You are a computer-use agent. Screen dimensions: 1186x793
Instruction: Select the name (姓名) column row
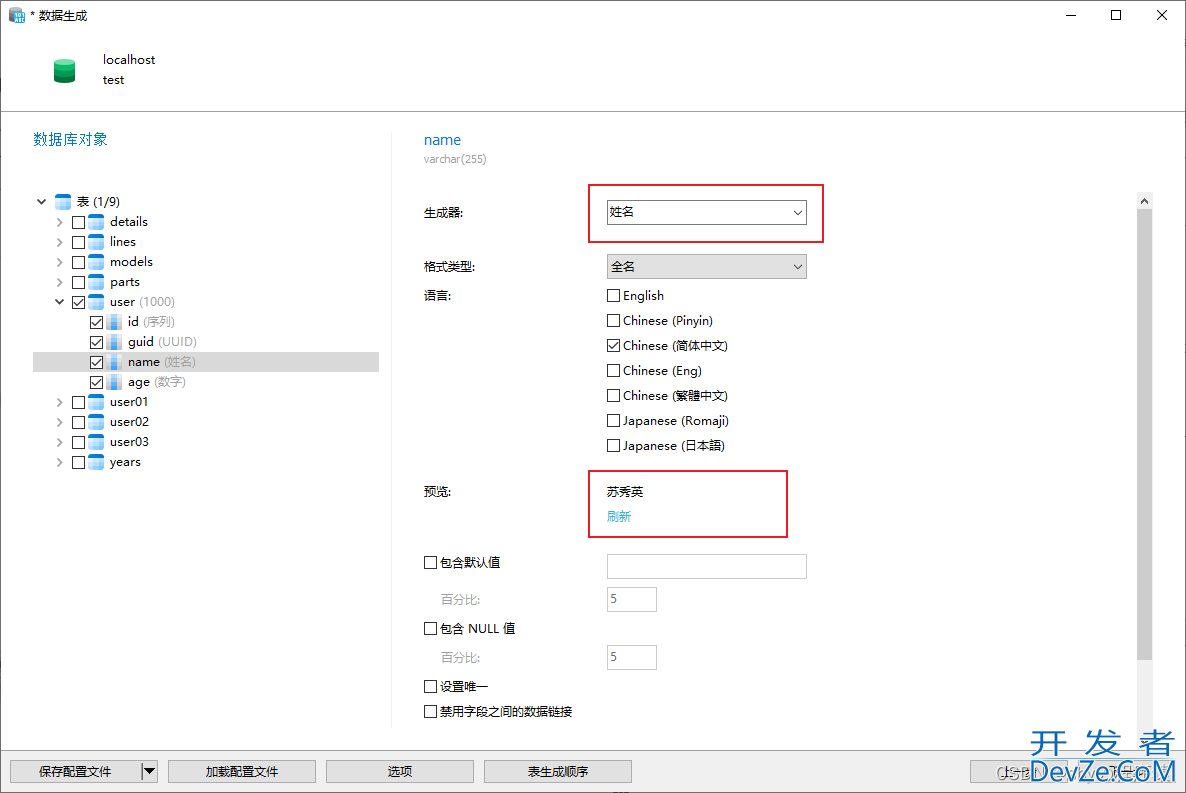[206, 362]
